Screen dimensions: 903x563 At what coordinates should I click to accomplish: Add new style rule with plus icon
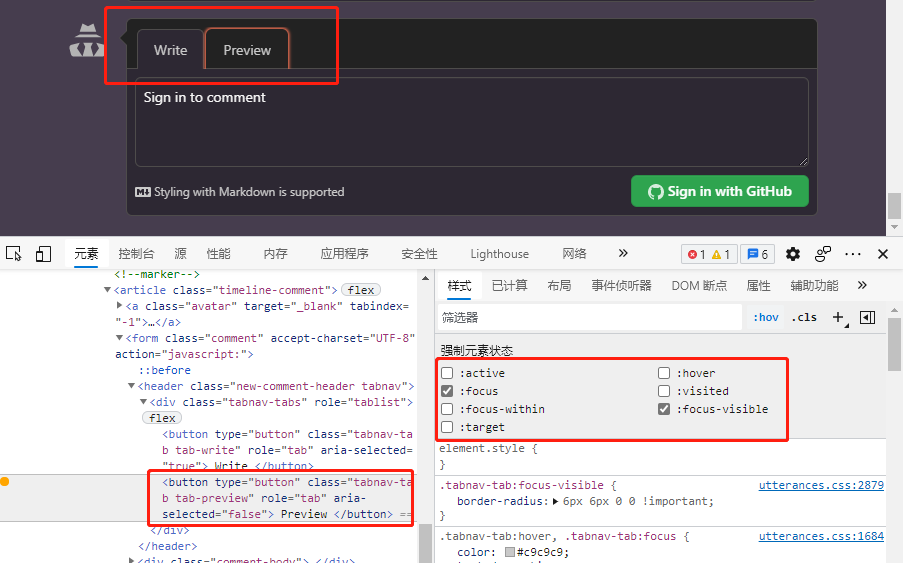[838, 317]
